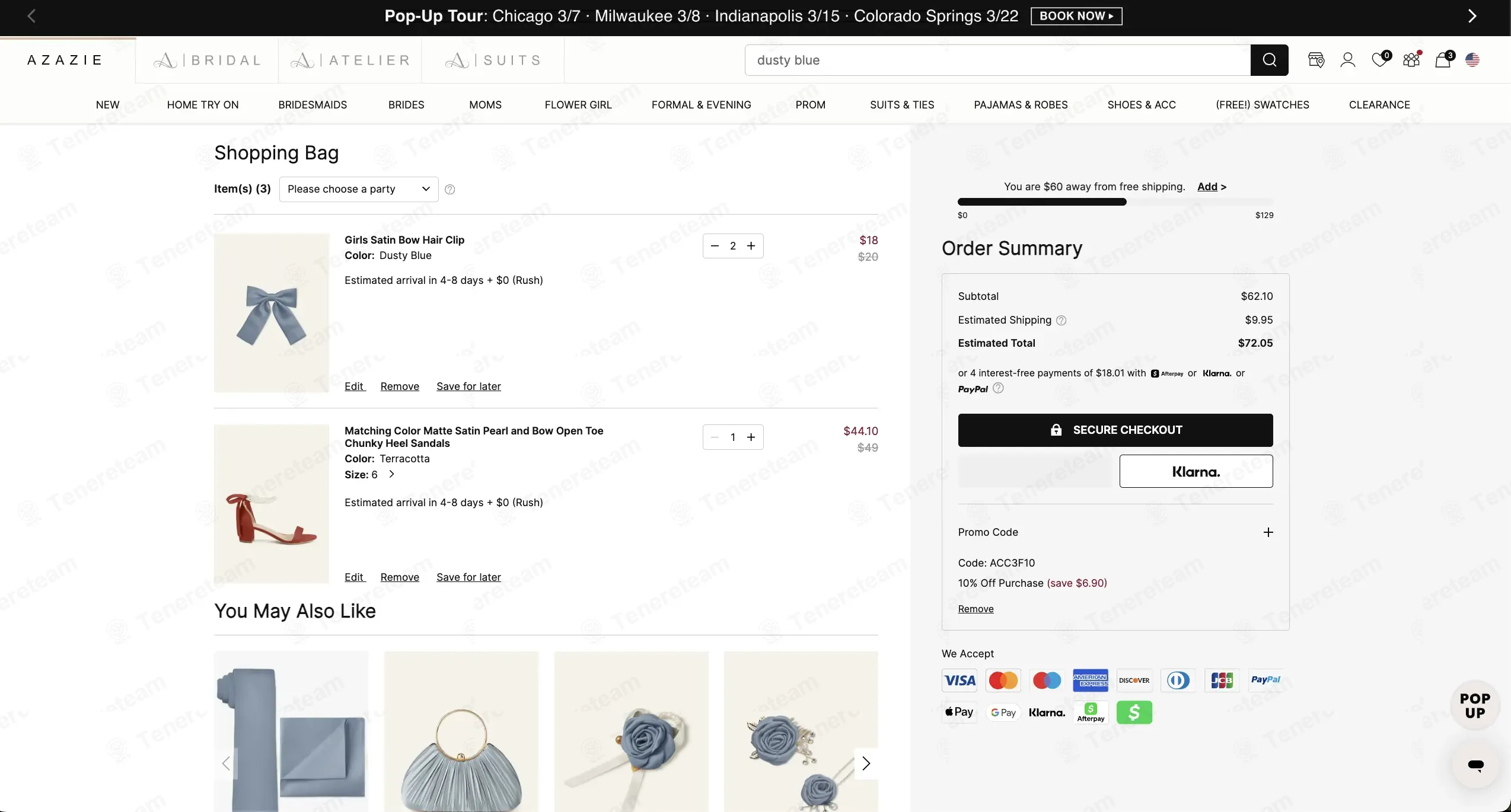Open (FREE!) SWATCHES menu
Image resolution: width=1511 pixels, height=812 pixels.
tap(1263, 105)
